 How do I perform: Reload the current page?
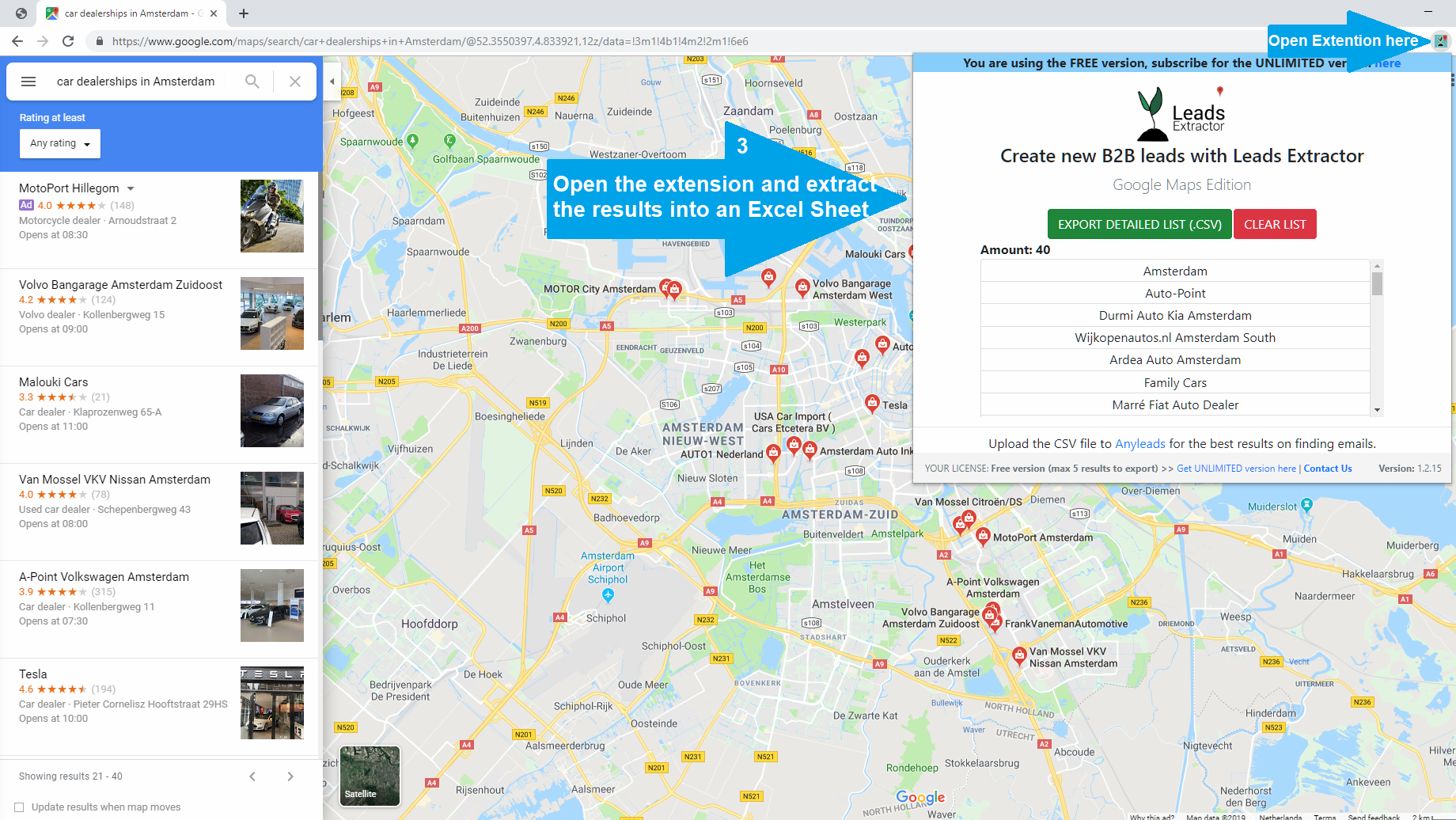tap(68, 41)
